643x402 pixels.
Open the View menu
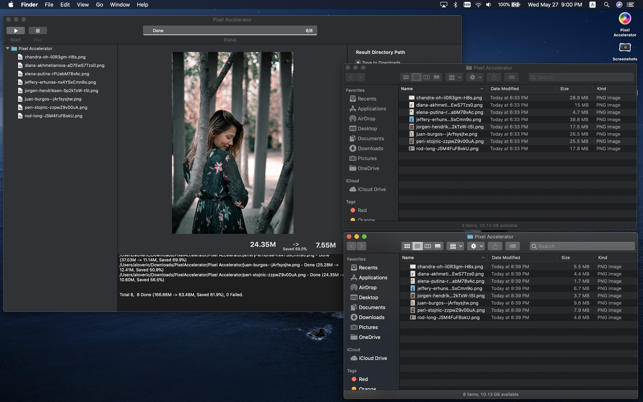(82, 5)
